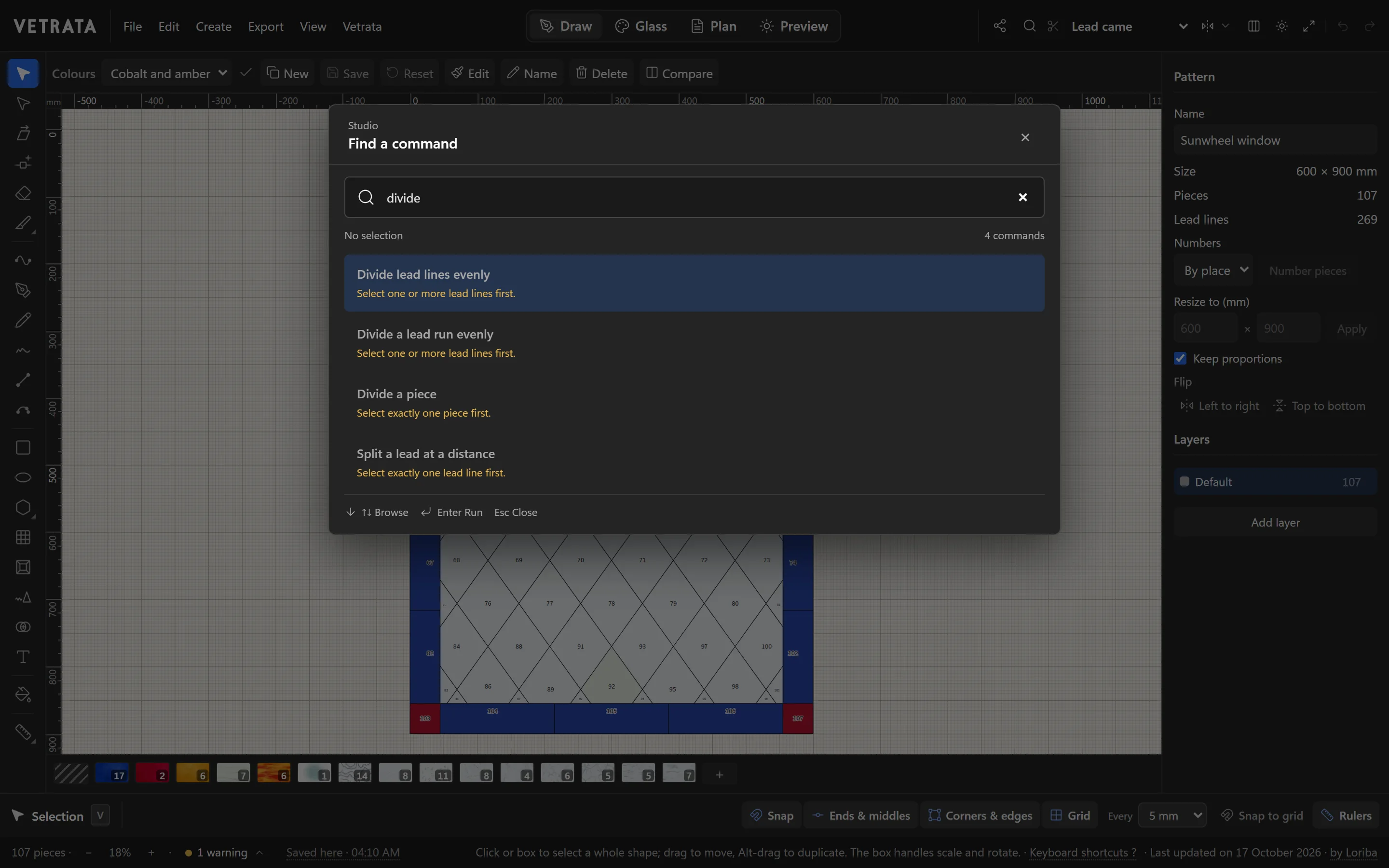
Task: Open the File menu
Action: point(133,27)
